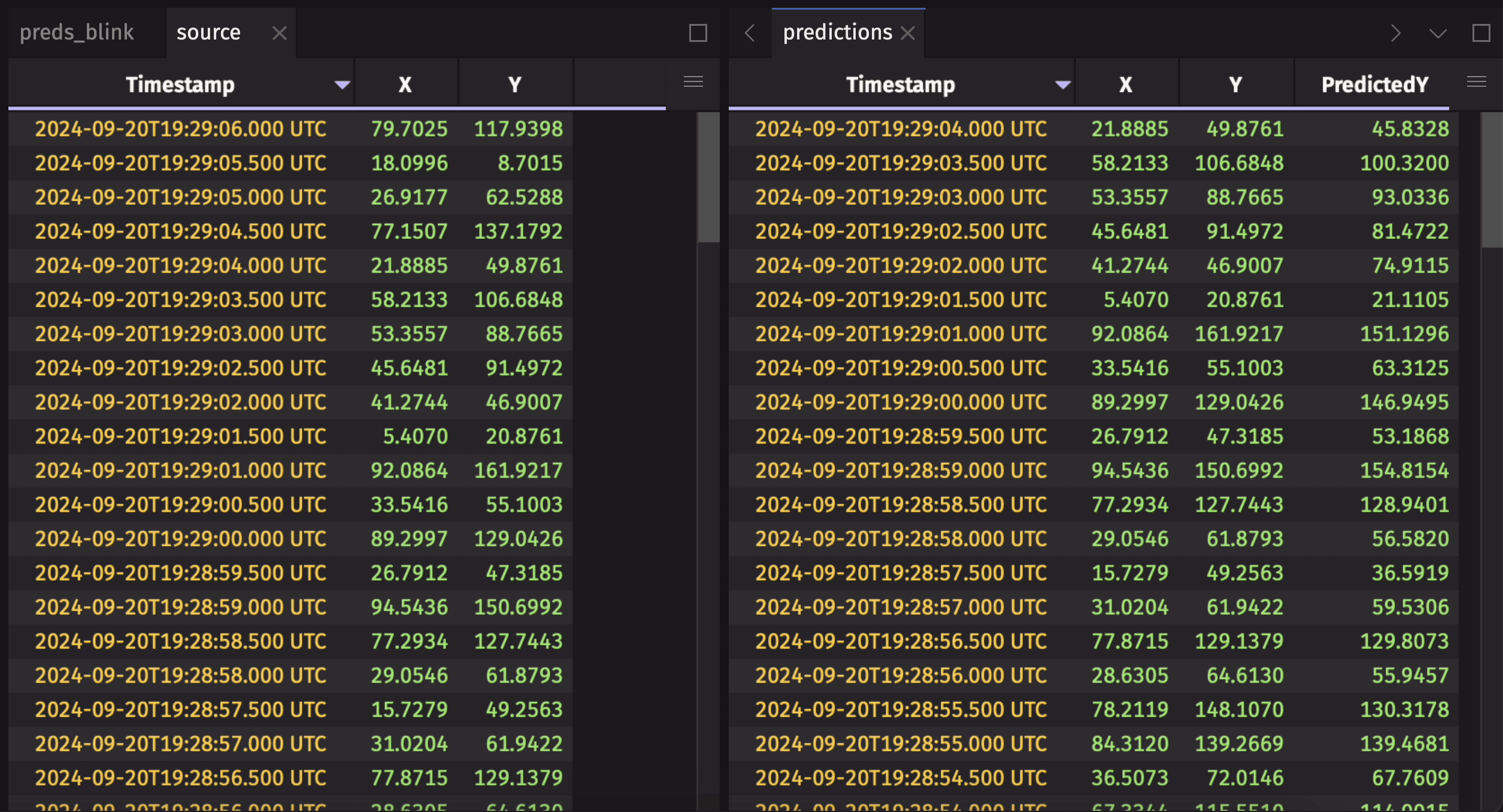
Task: Click the Y column header in the predictions table
Action: 1235,84
